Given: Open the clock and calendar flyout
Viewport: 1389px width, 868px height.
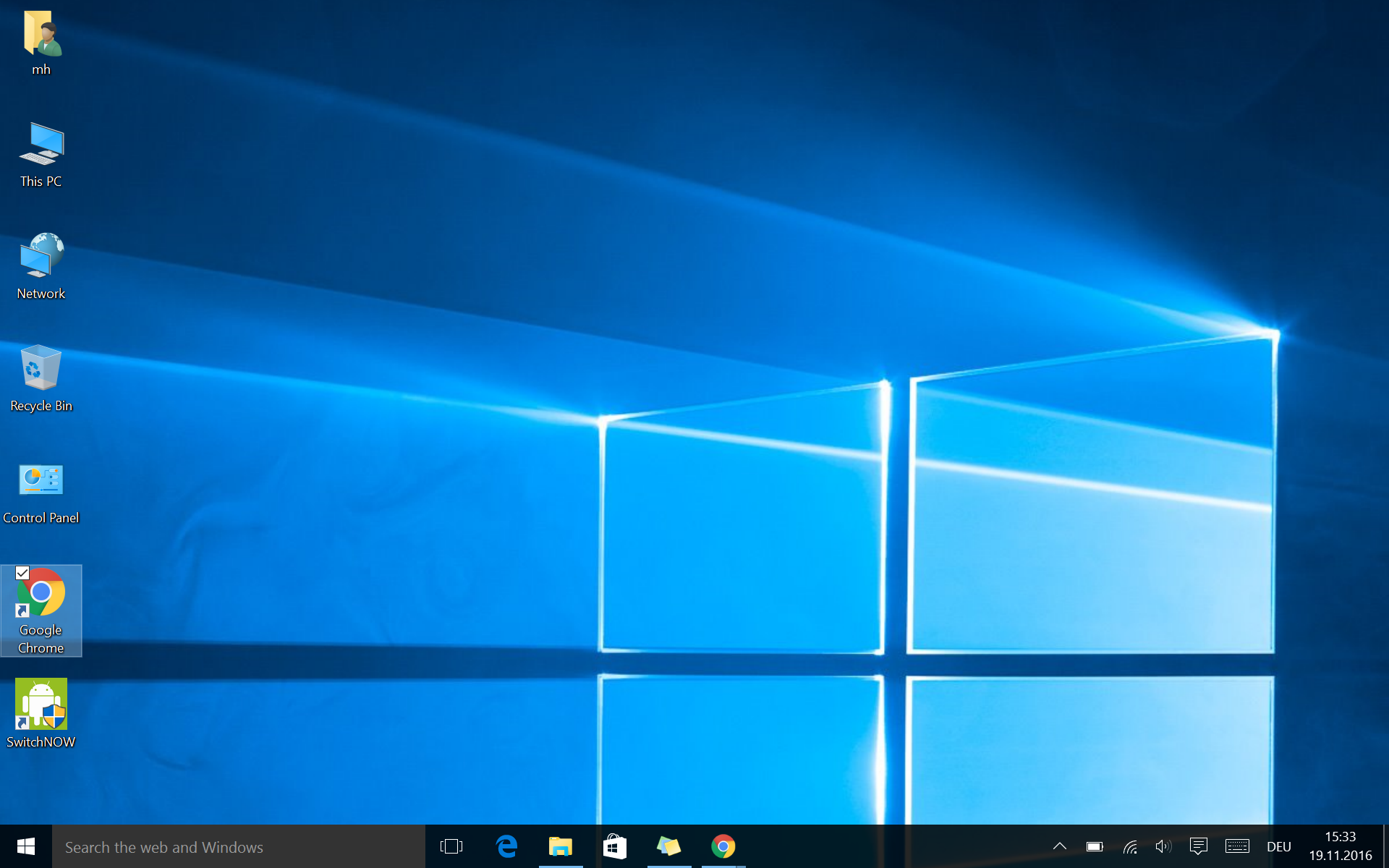Looking at the screenshot, I should pos(1340,846).
